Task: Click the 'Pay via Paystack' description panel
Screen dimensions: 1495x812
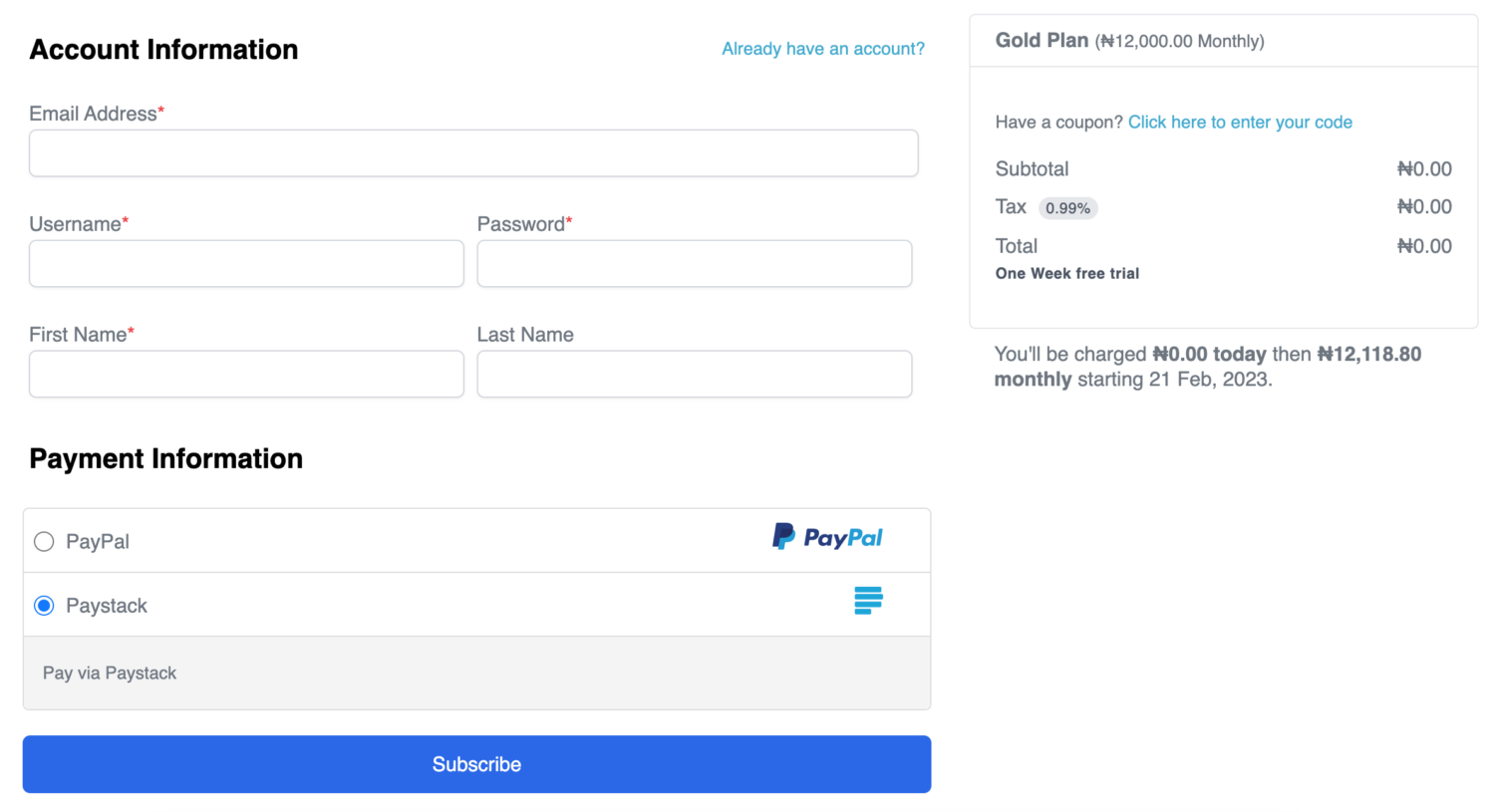Action: coord(476,674)
